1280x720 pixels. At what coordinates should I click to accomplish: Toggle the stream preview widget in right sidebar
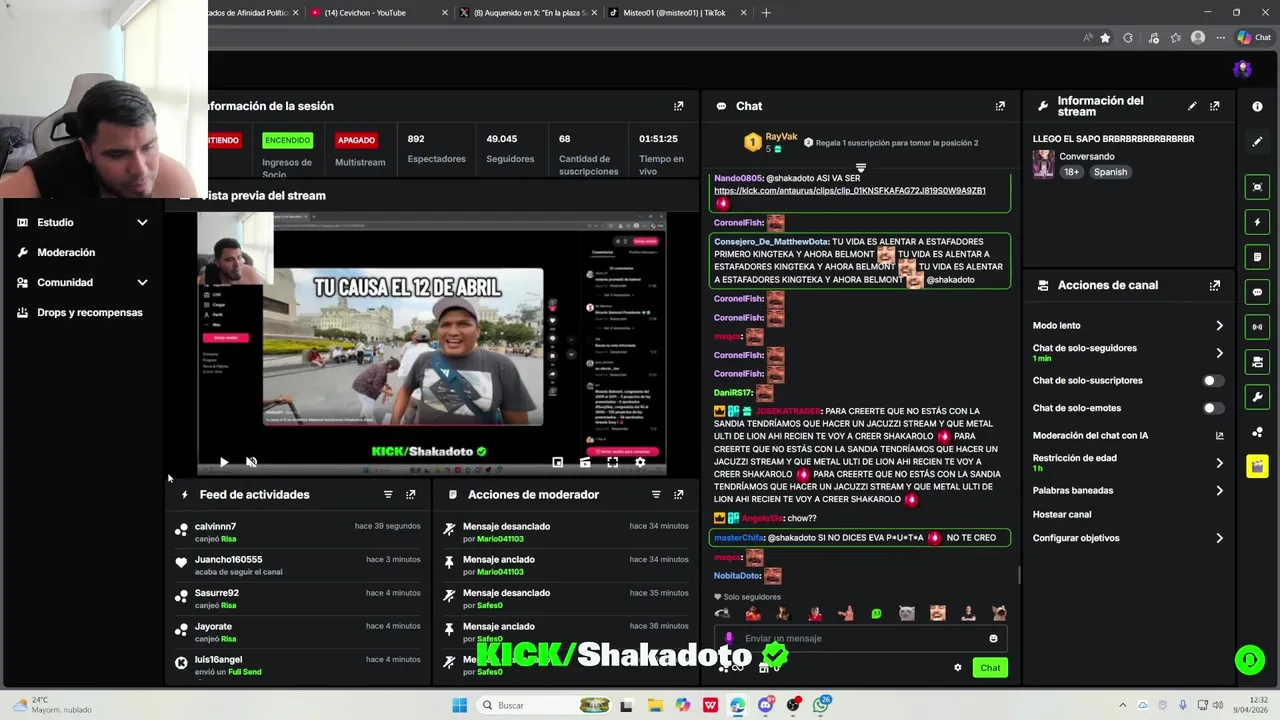1257,187
